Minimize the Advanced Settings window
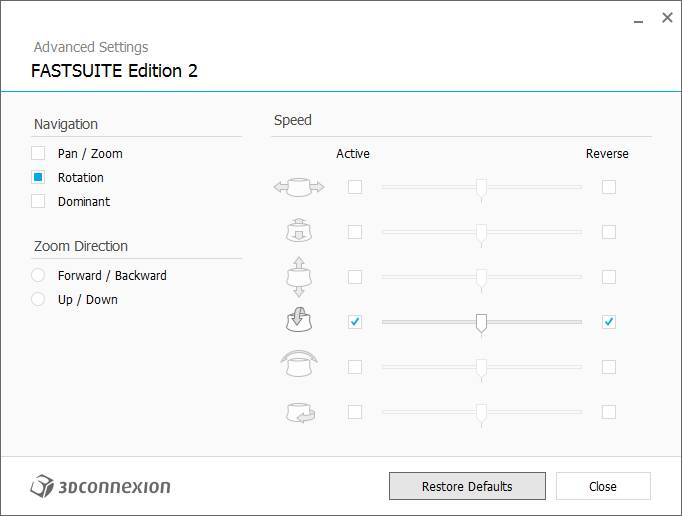The height and width of the screenshot is (516, 682). click(x=639, y=19)
